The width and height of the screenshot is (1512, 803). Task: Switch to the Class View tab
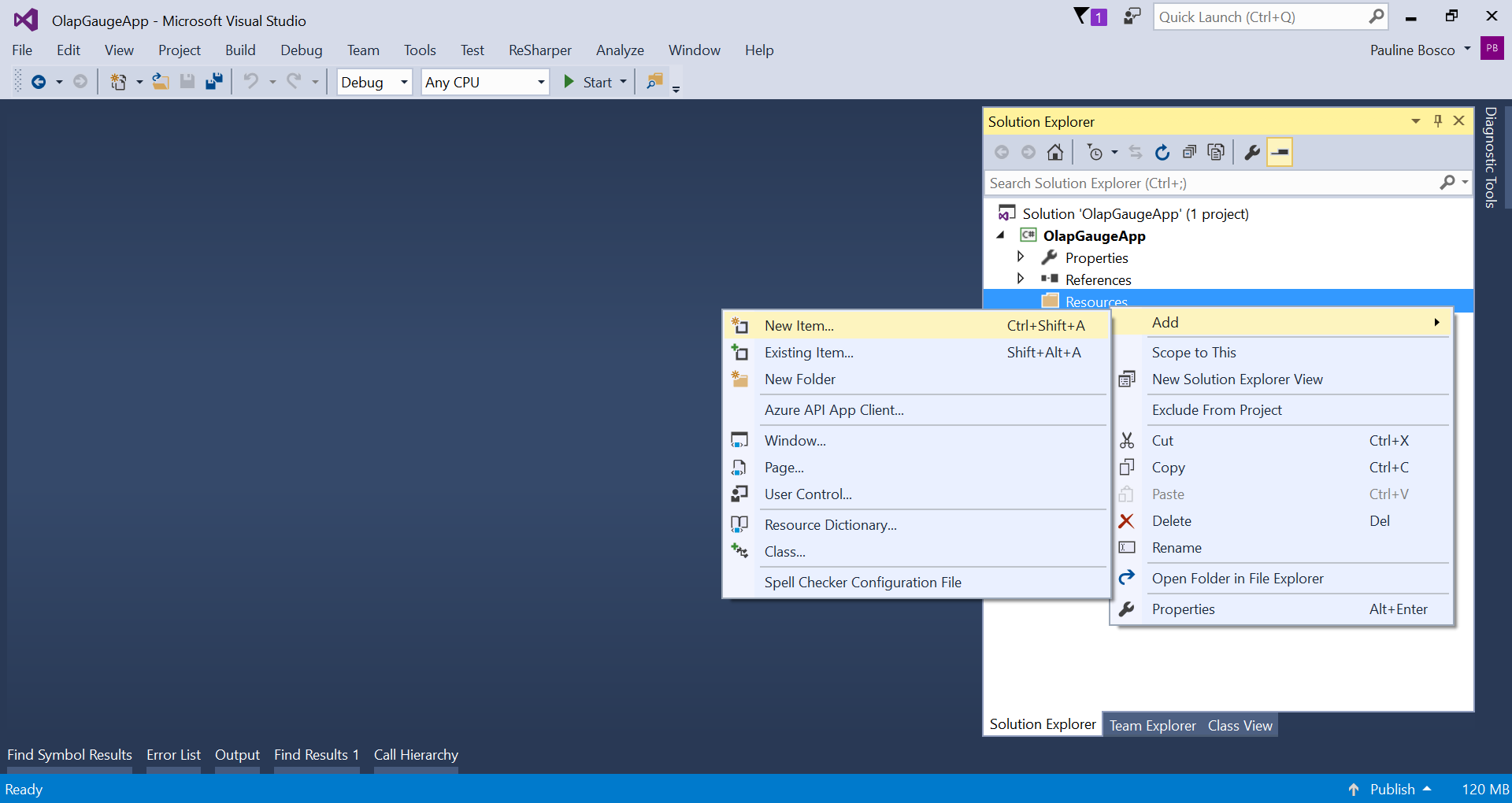tap(1240, 725)
